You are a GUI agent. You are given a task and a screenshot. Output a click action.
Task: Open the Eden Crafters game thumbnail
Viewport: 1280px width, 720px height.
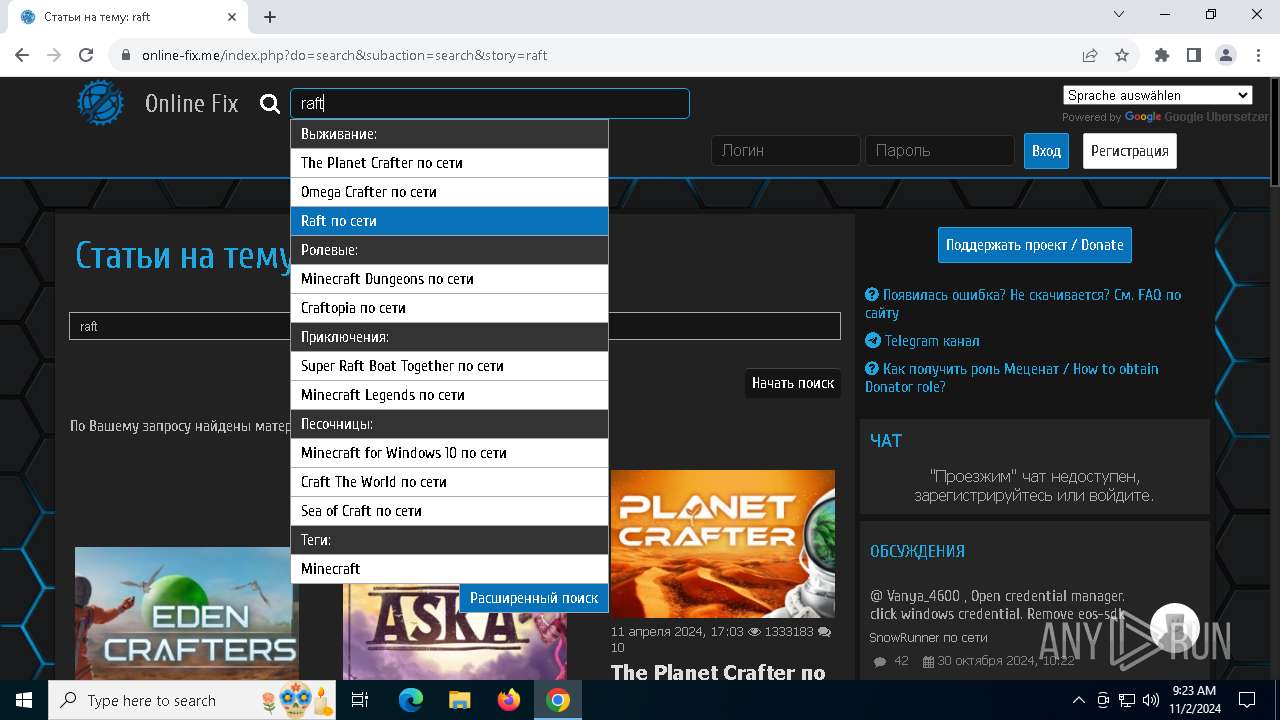(187, 613)
